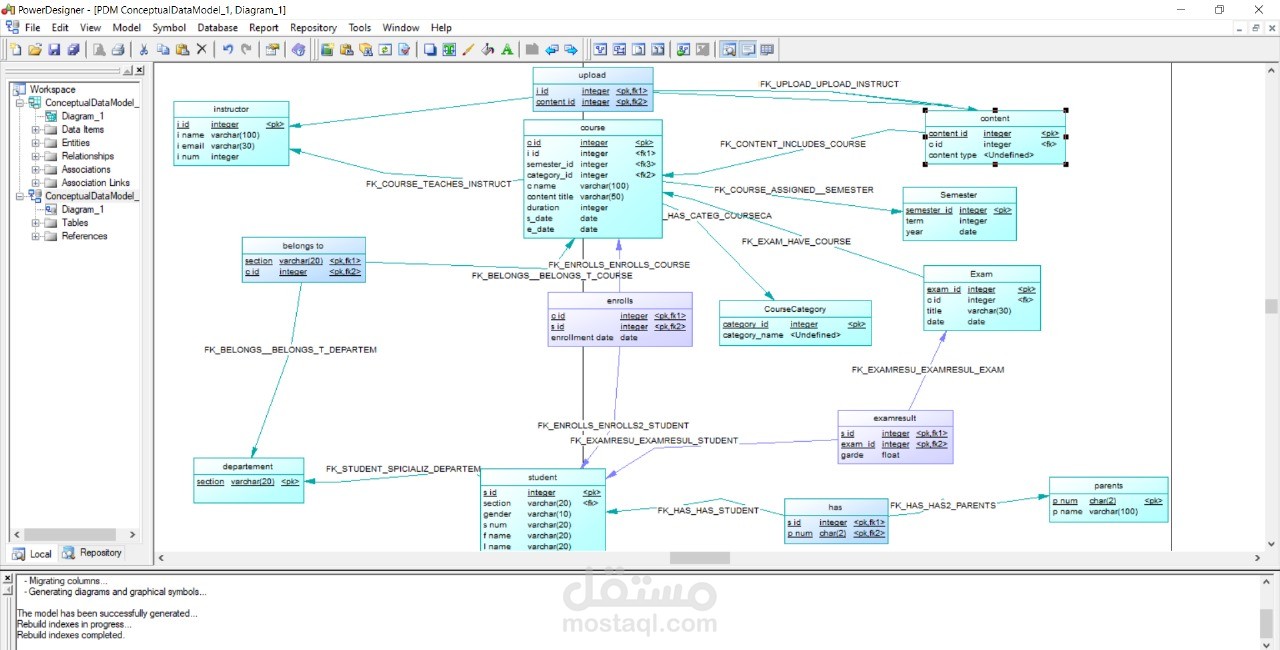Click the Save All toolbar icon
Viewport: 1280px width, 650px height.
(73, 49)
